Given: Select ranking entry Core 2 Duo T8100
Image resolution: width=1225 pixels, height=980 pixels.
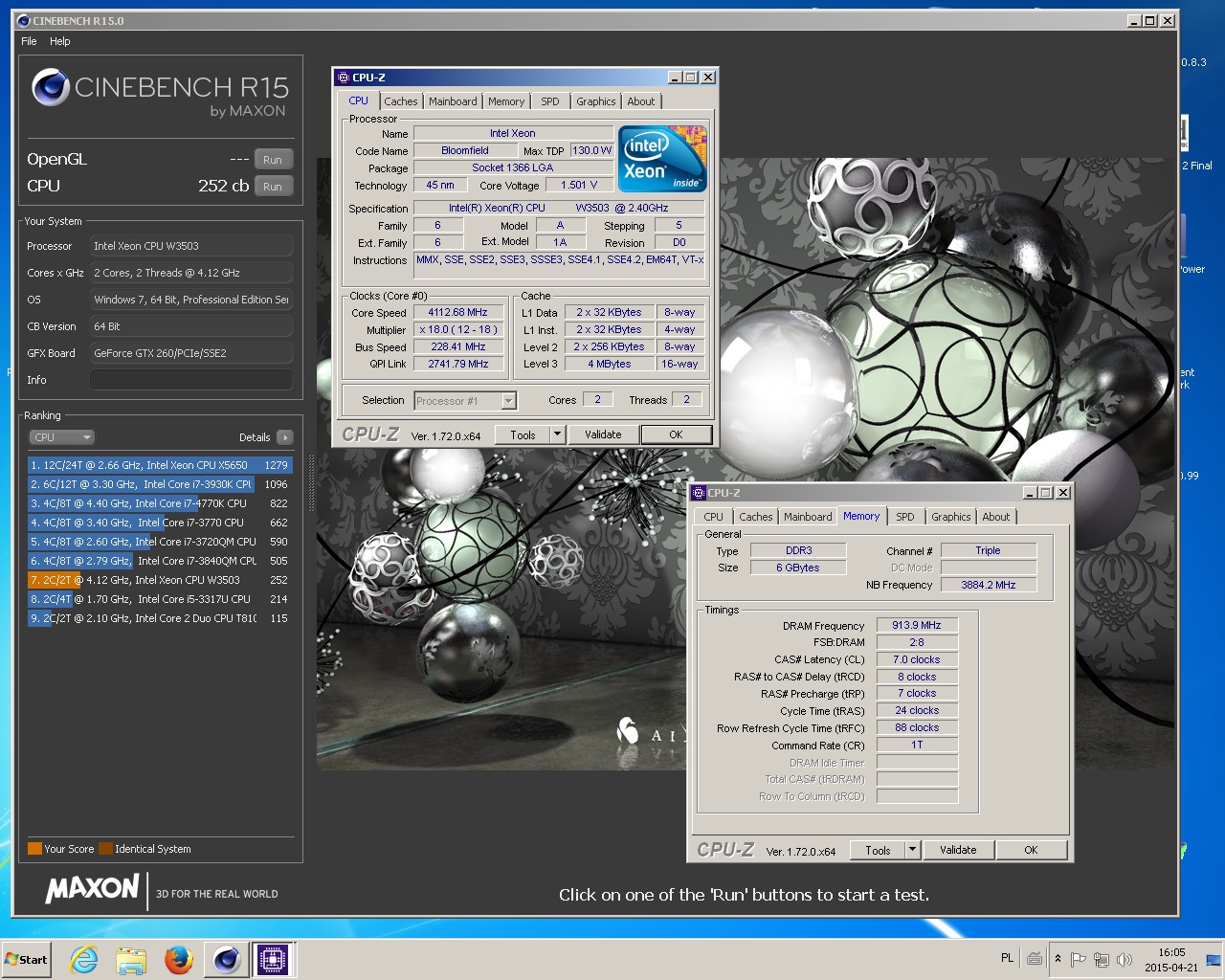Looking at the screenshot, I should 160,618.
